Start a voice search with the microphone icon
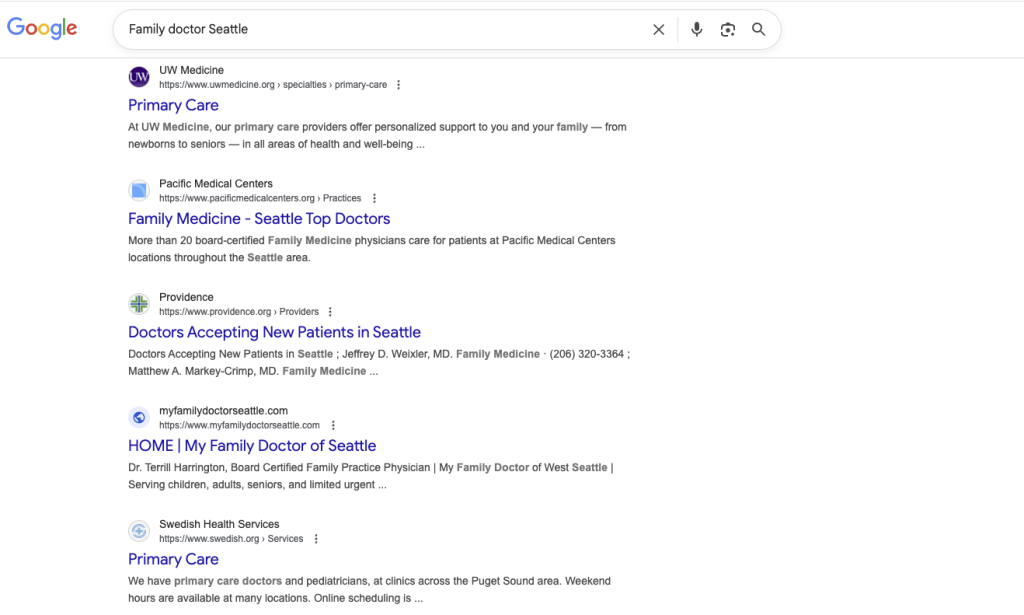The height and width of the screenshot is (615, 1024). pos(697,29)
